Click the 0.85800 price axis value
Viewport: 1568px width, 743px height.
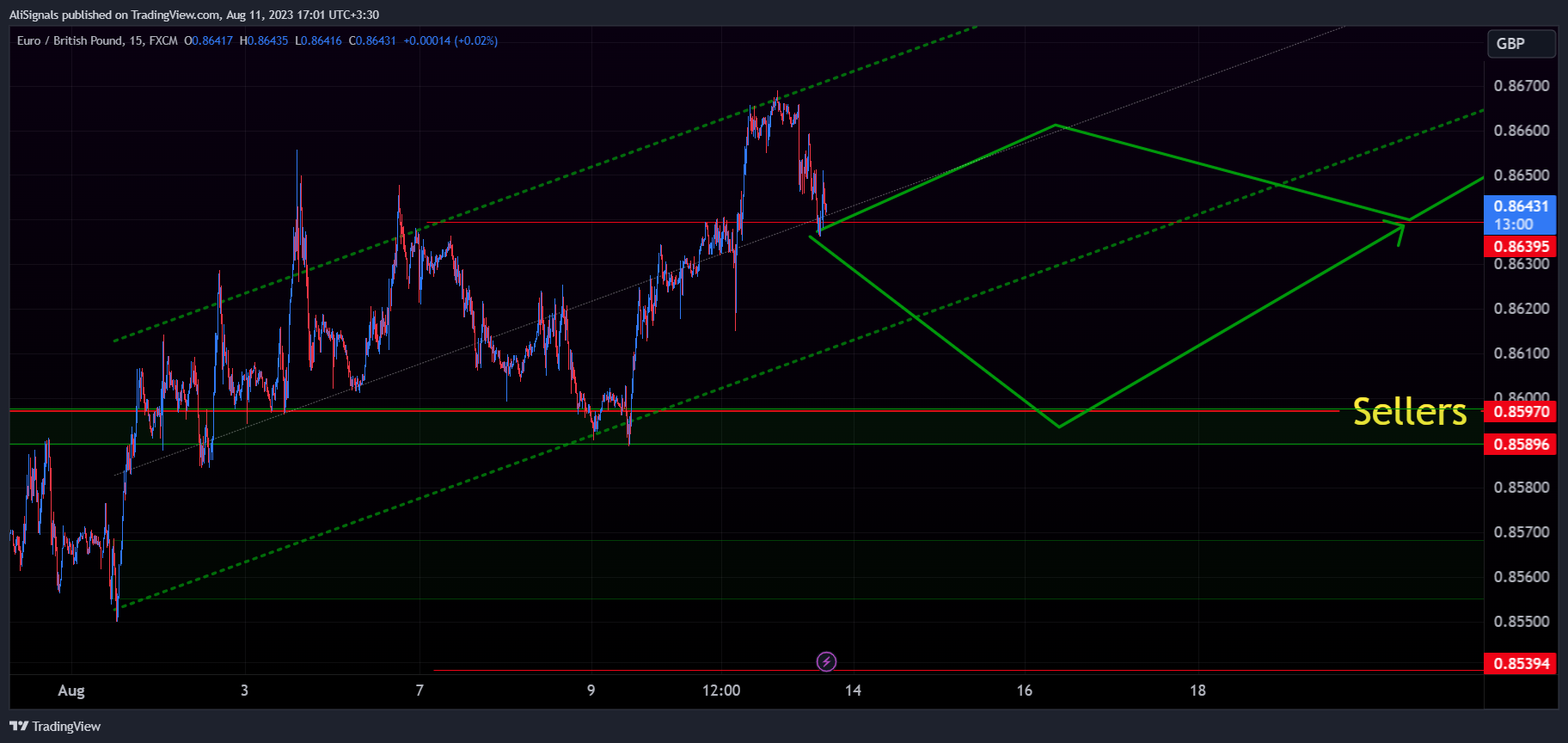tap(1522, 488)
